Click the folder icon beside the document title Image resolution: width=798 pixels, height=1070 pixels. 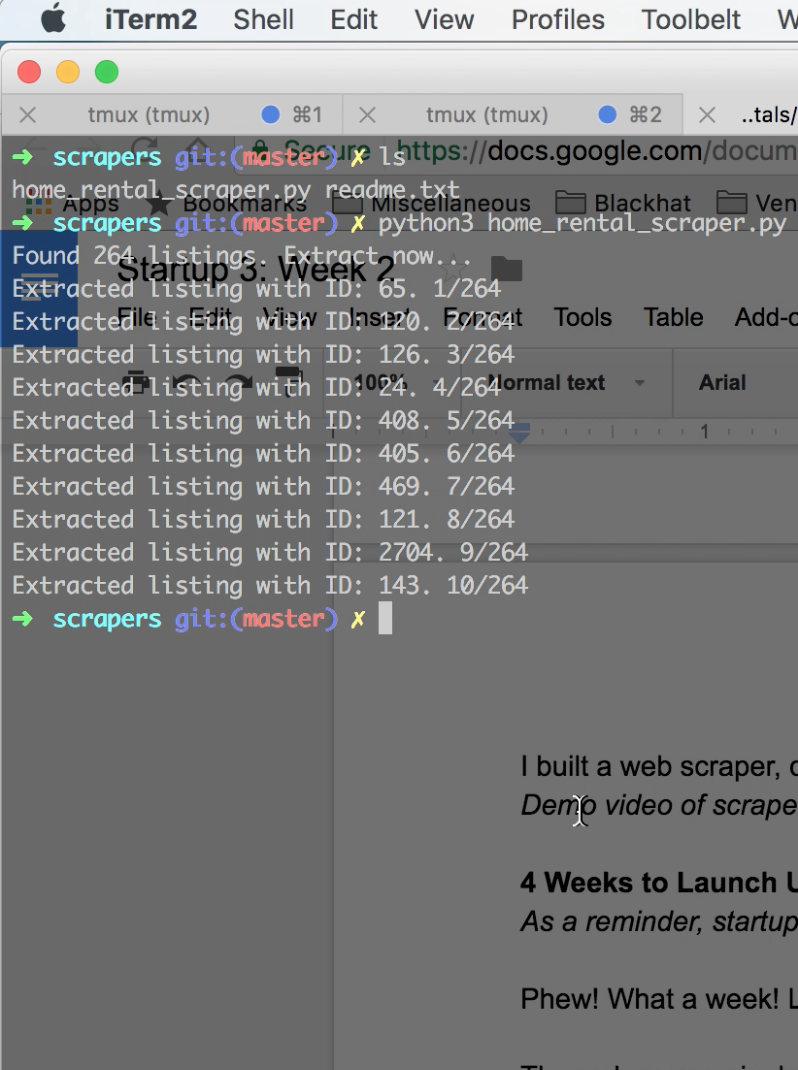(x=506, y=268)
